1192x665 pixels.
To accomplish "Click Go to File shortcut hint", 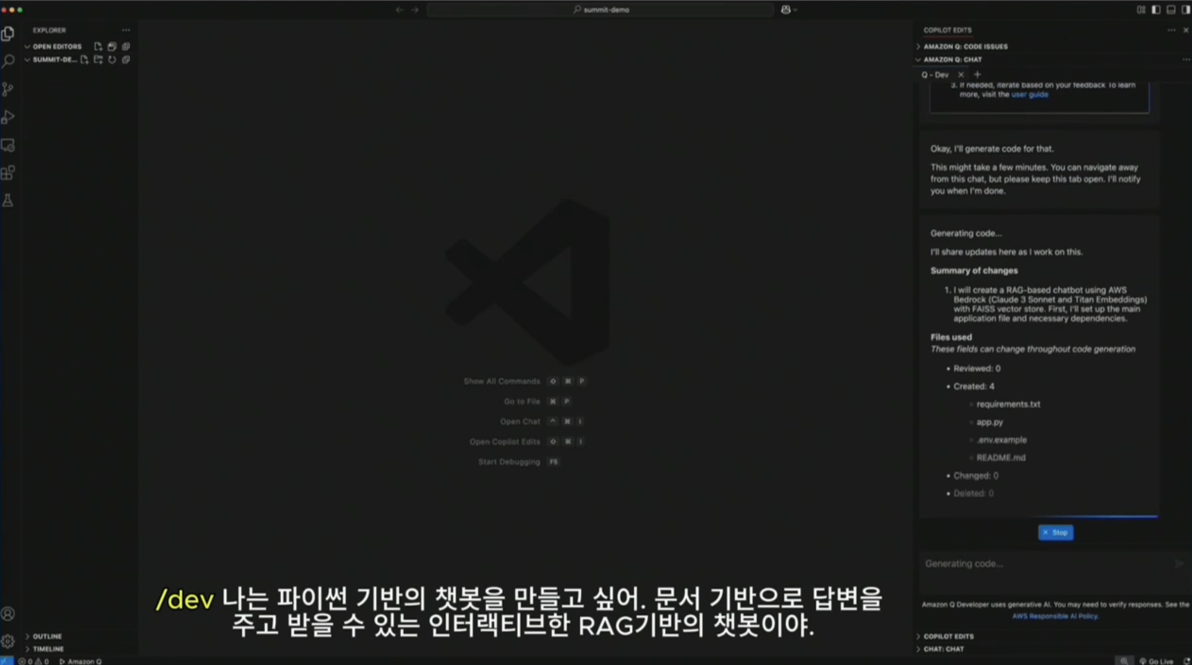I will (x=537, y=401).
